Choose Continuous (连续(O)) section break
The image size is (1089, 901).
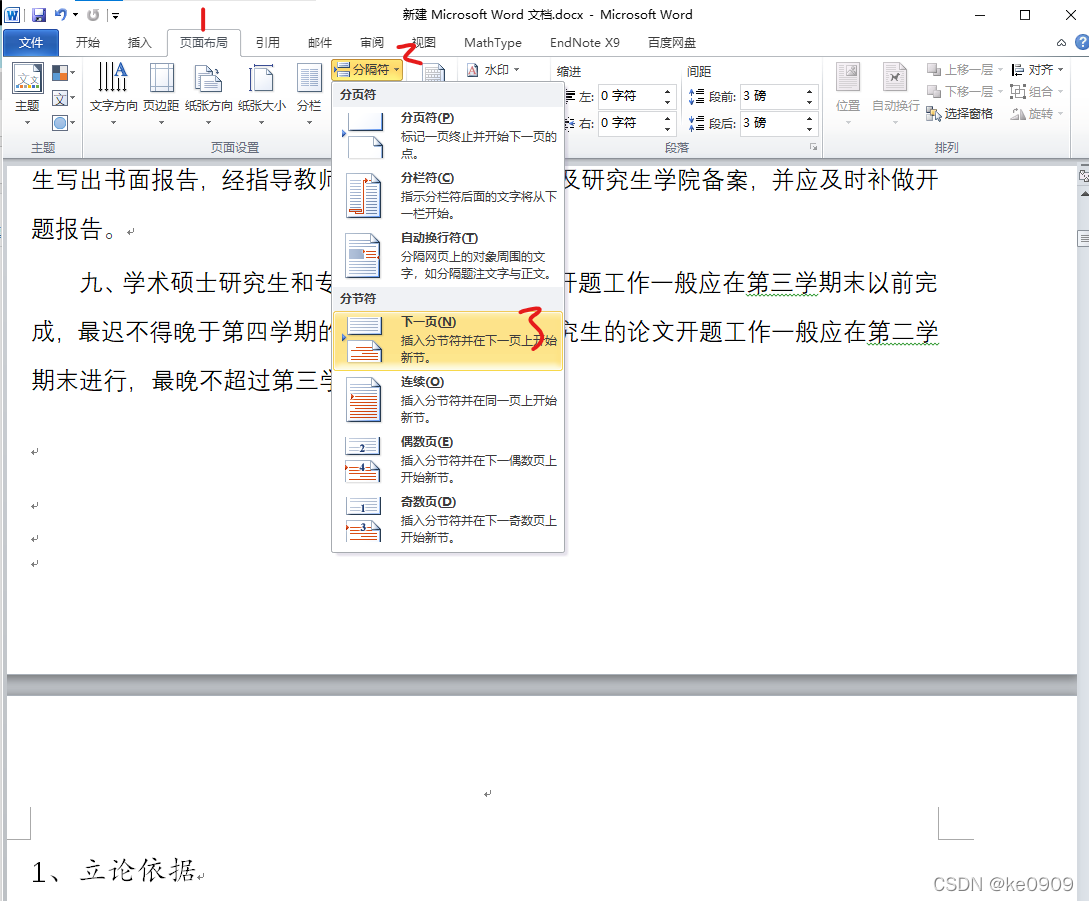[x=448, y=399]
